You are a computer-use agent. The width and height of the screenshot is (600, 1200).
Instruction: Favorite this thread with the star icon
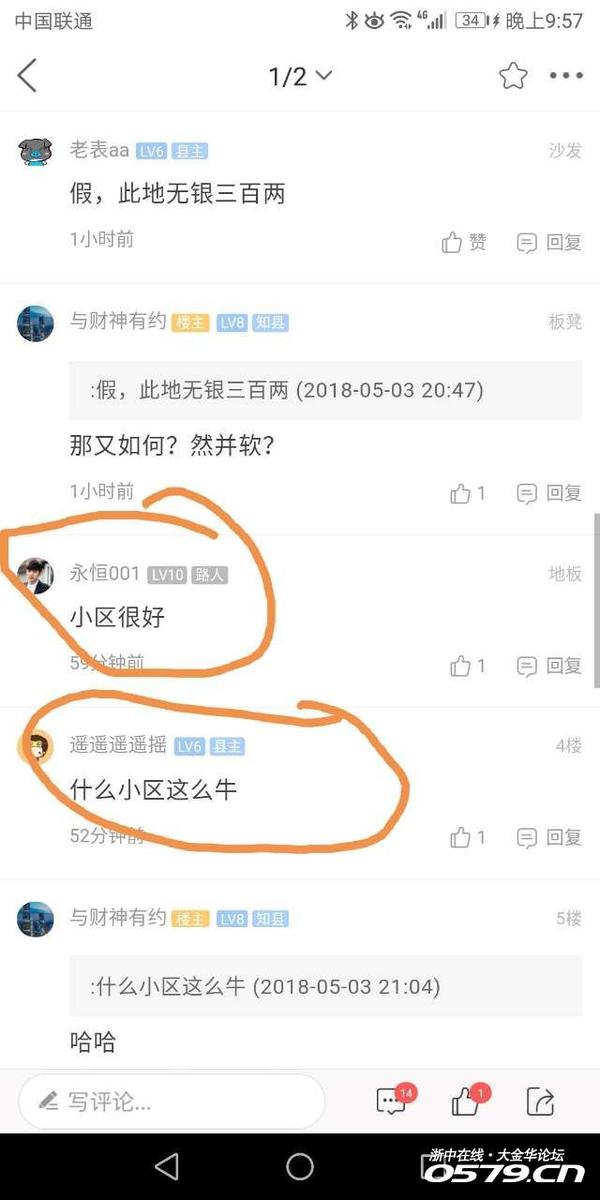513,76
